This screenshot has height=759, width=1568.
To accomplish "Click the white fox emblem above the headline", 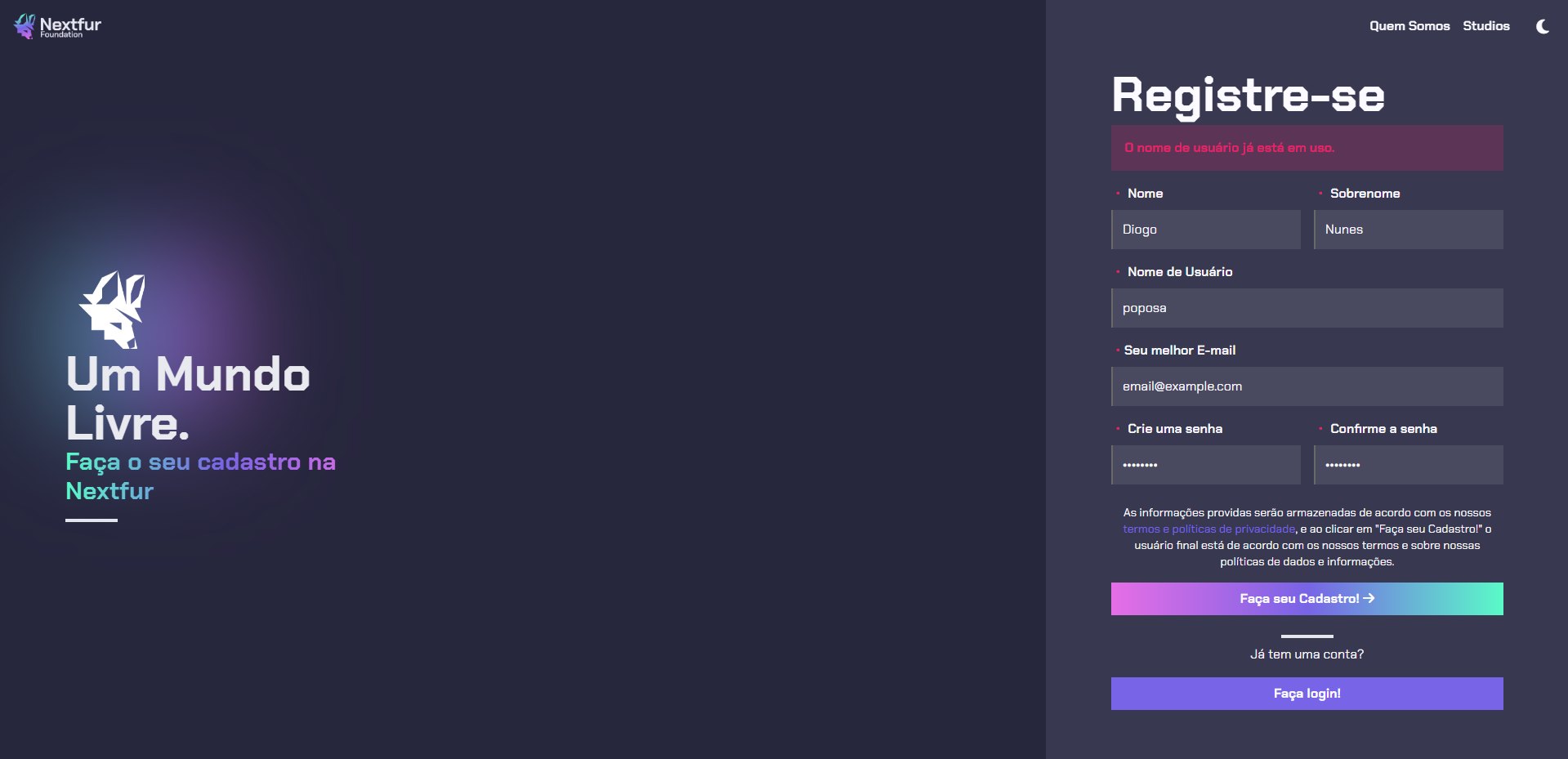I will [113, 309].
